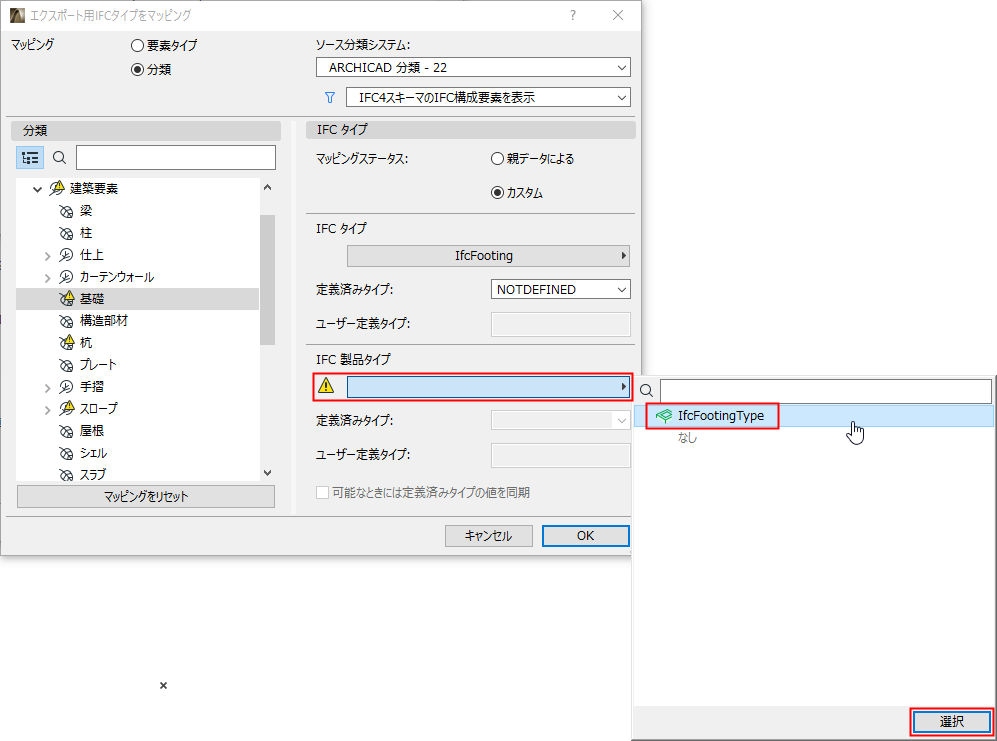Click the blue filter funnel icon

click(329, 97)
